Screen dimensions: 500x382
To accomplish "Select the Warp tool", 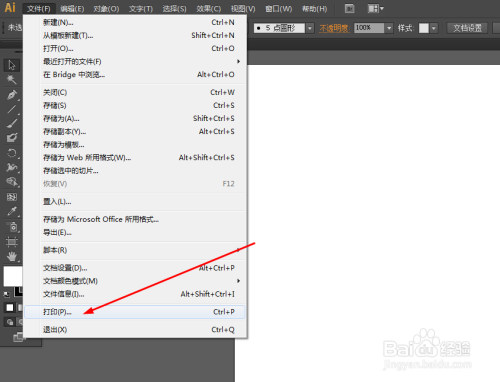I will point(12,167).
